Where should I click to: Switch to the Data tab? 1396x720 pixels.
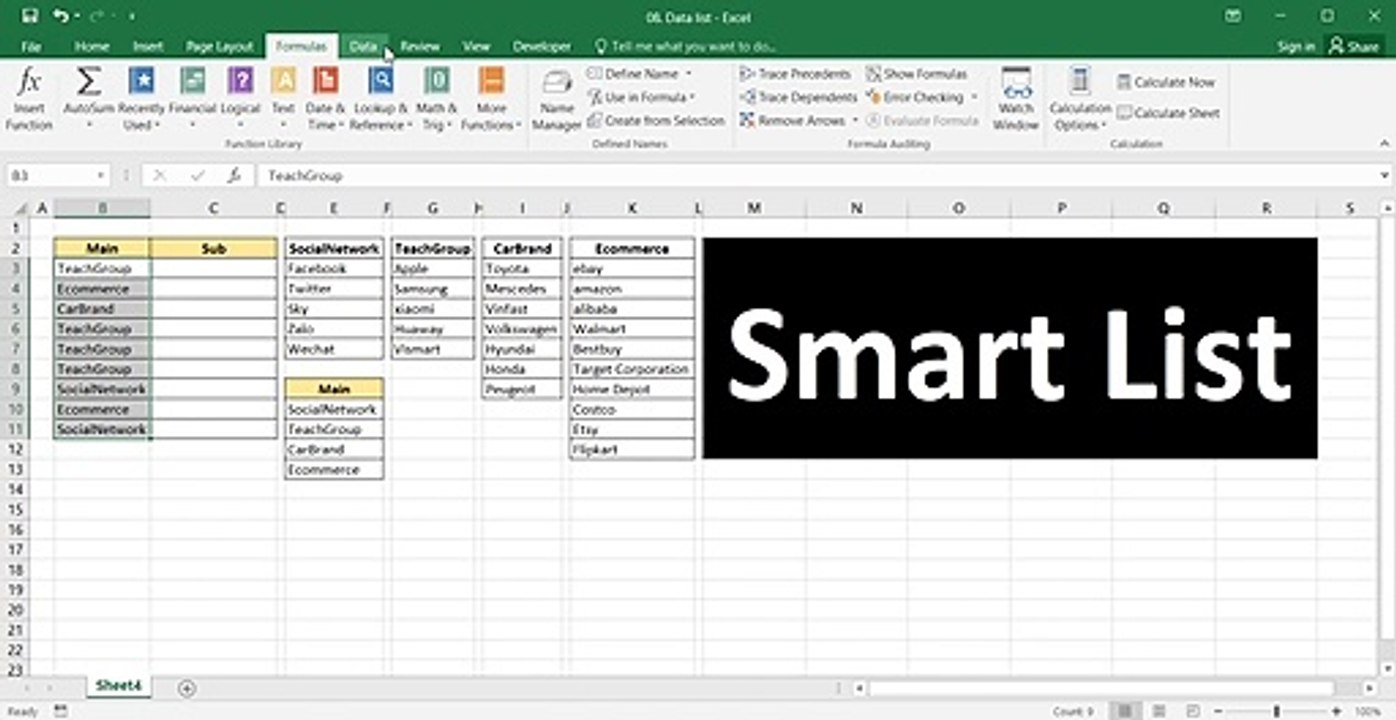pos(363,46)
